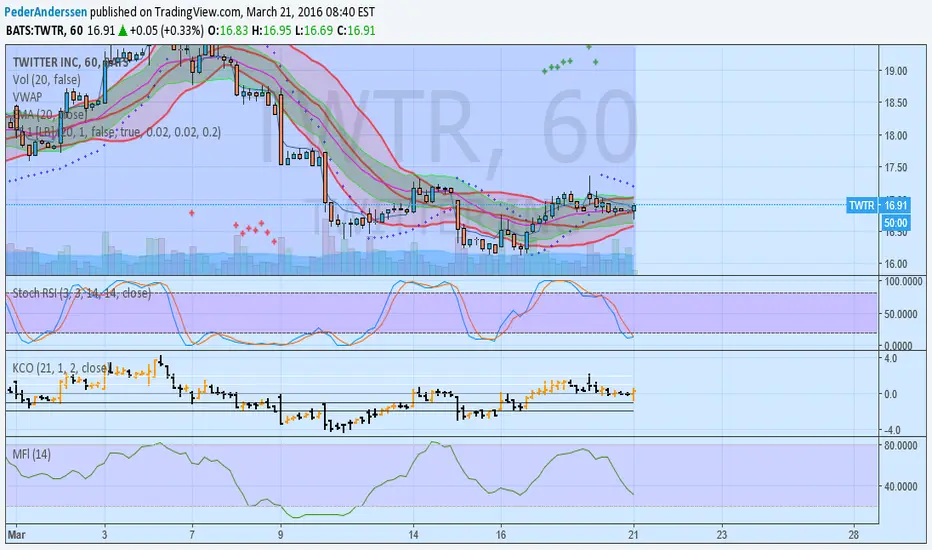Screen dimensions: 932x550
Task: Click the 16.00 price axis label
Action: pyautogui.click(x=896, y=264)
